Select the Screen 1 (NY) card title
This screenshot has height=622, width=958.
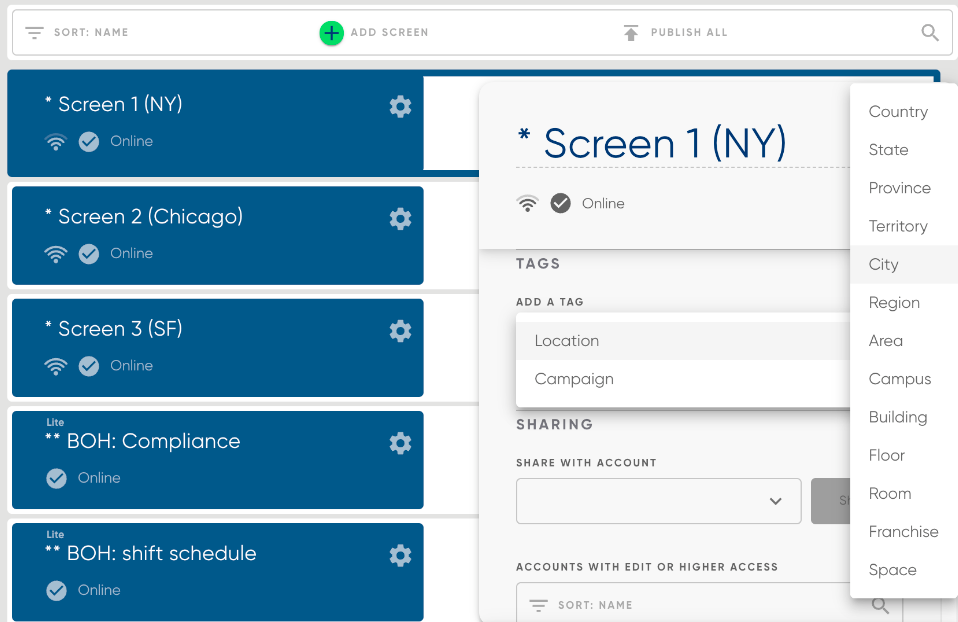coord(114,104)
